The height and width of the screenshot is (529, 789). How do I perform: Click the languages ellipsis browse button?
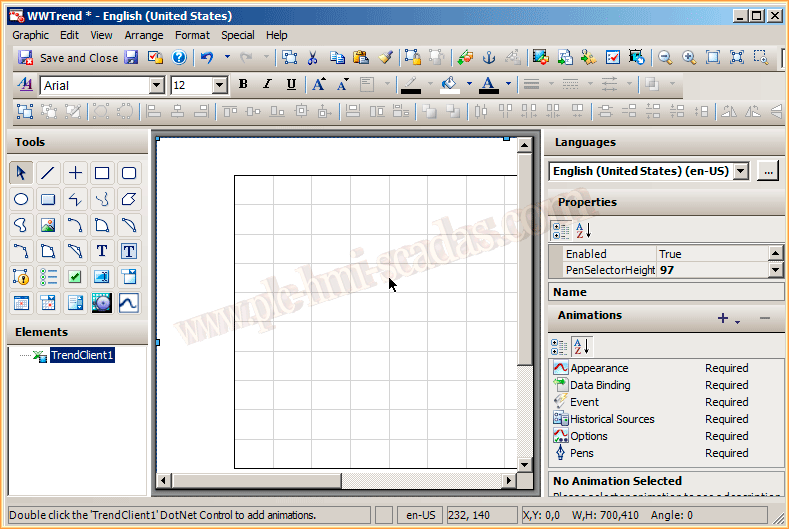click(x=767, y=171)
